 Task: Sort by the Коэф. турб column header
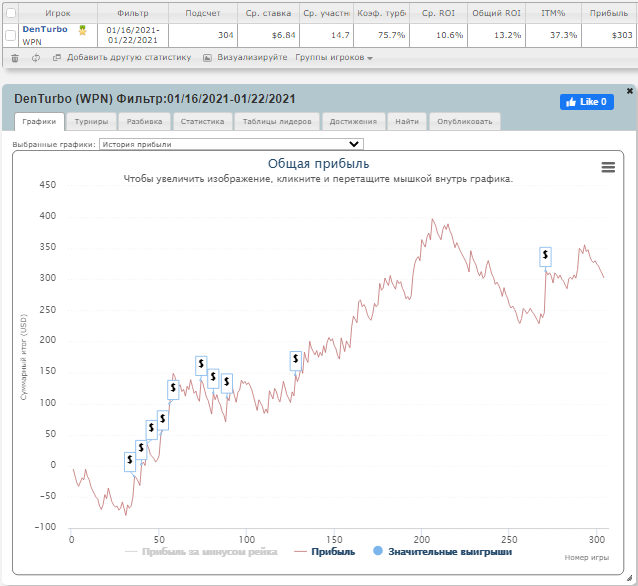[x=381, y=13]
